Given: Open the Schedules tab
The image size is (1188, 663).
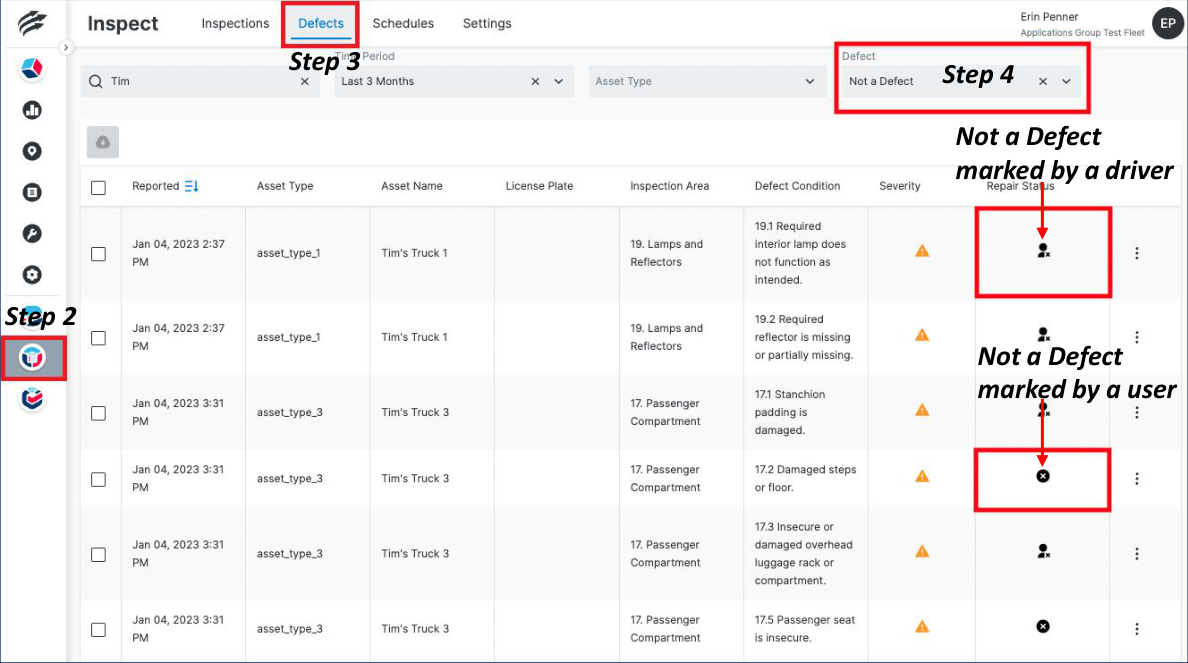Looking at the screenshot, I should (x=403, y=23).
